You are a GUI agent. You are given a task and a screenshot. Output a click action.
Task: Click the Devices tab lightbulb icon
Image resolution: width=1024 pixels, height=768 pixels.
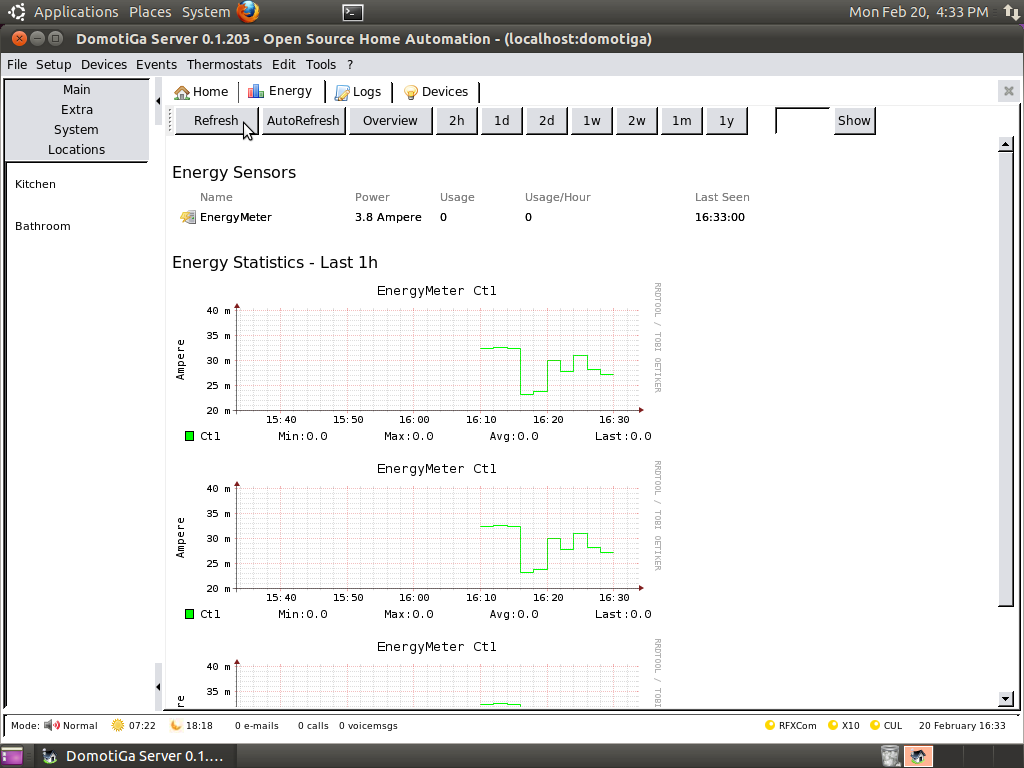pos(411,92)
